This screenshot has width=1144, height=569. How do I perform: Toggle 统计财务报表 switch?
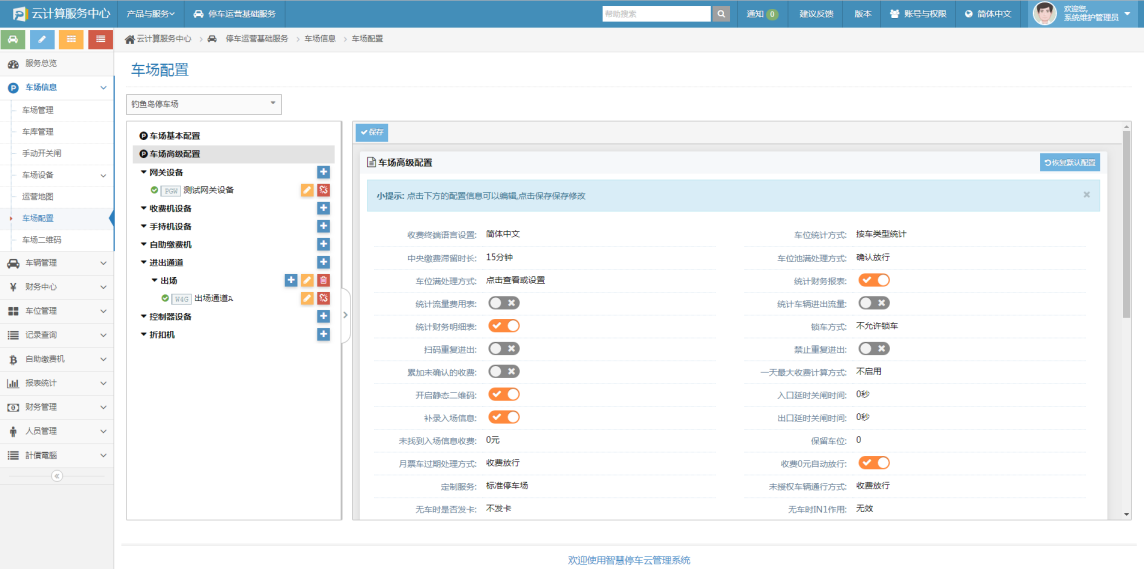coord(873,280)
